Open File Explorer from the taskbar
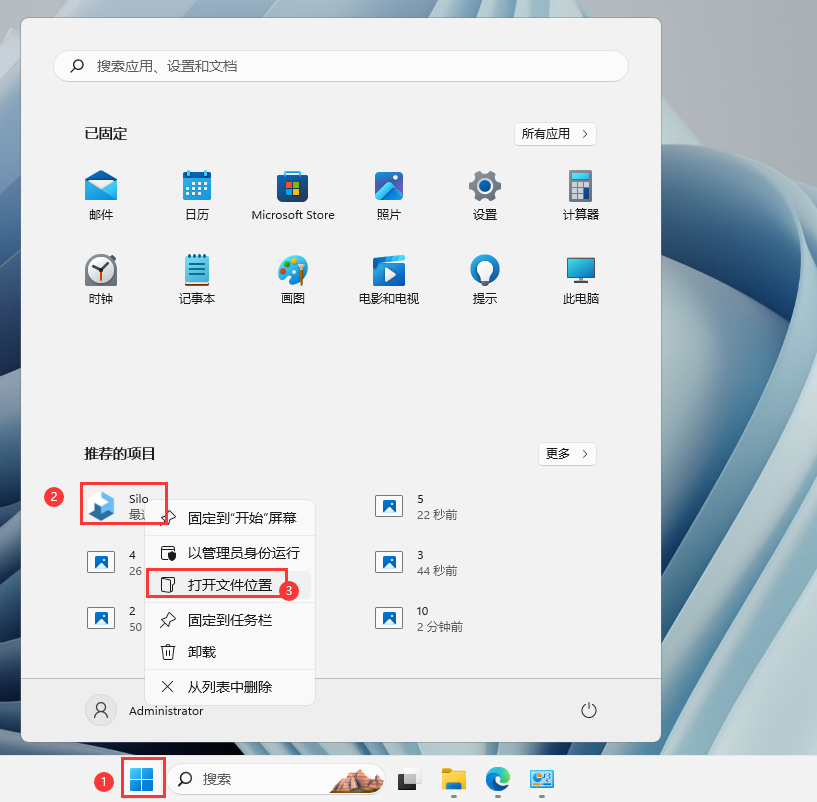The height and width of the screenshot is (802, 817). point(454,779)
